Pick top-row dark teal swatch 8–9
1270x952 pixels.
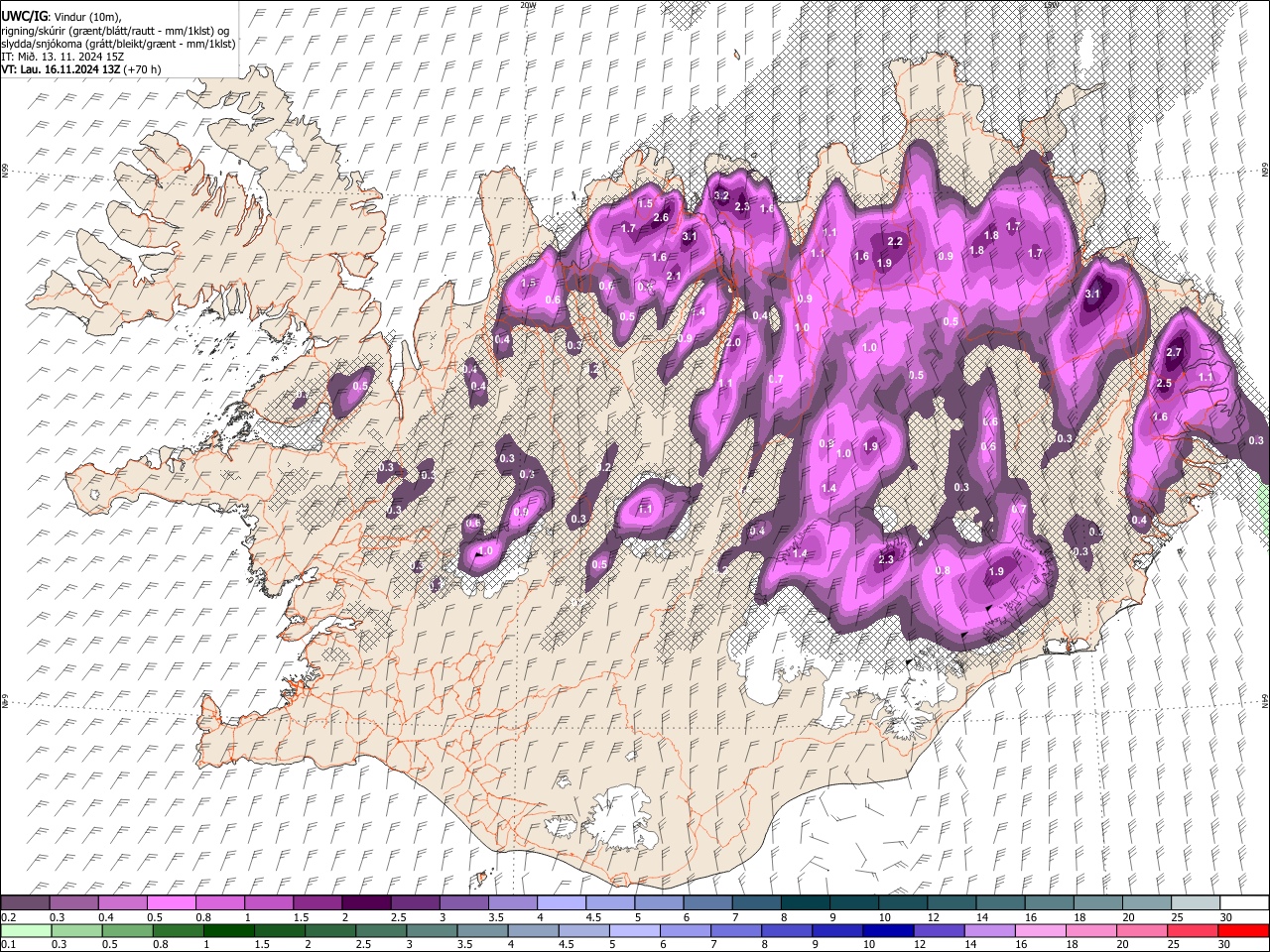(804, 902)
